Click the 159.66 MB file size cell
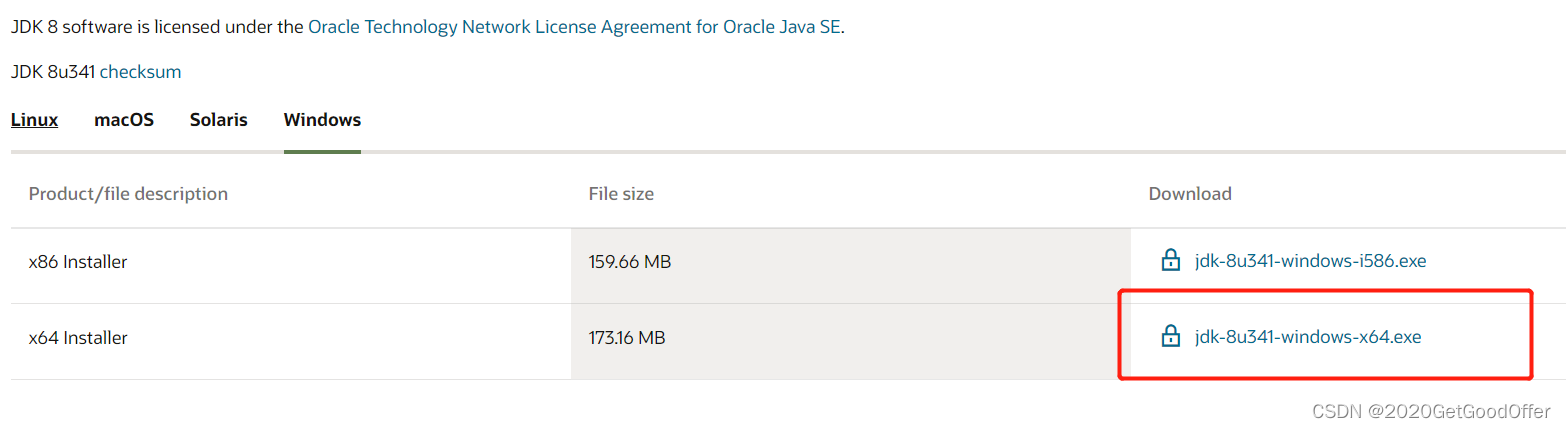This screenshot has width=1566, height=428. pos(630,262)
